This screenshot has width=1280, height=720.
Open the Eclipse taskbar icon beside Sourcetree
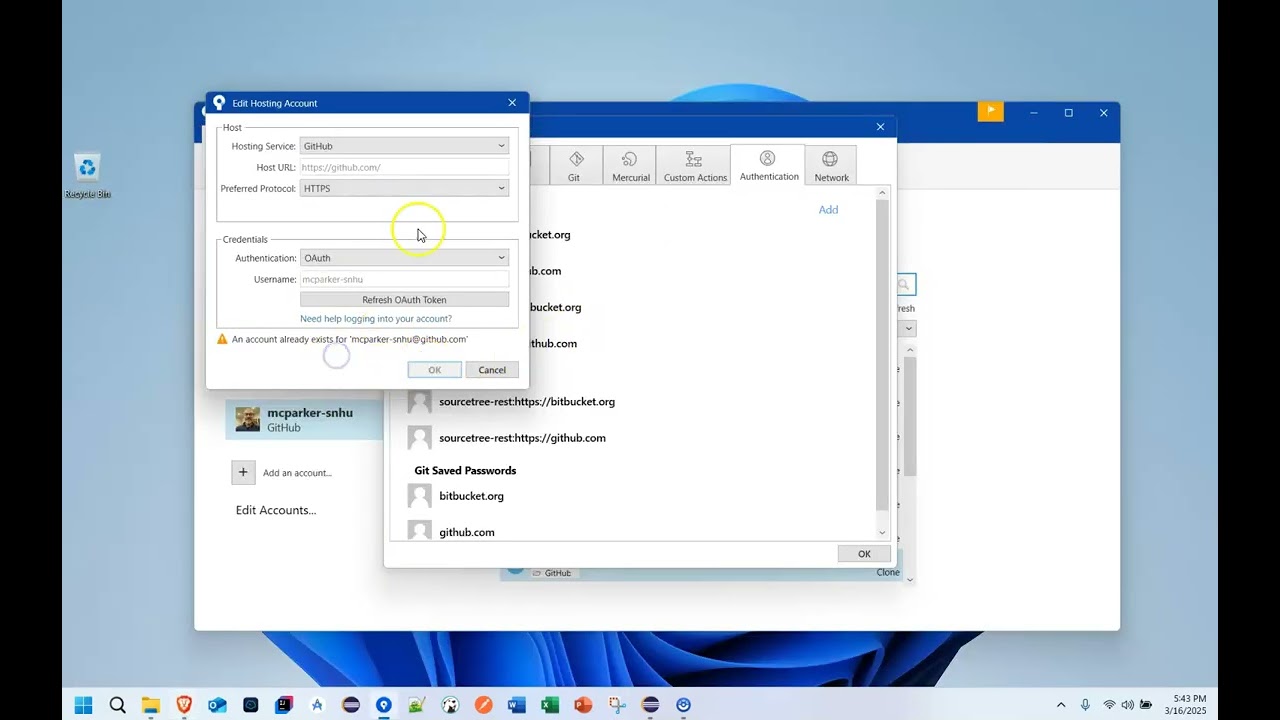pos(351,705)
